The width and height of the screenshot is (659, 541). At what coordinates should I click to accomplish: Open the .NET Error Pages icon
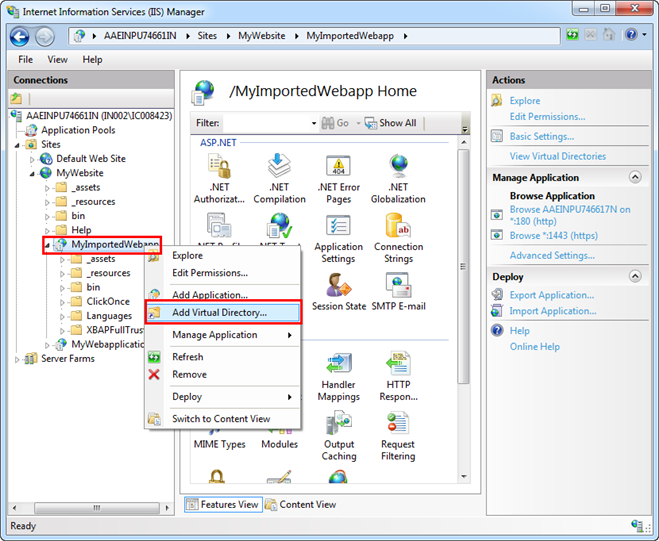[x=338, y=179]
